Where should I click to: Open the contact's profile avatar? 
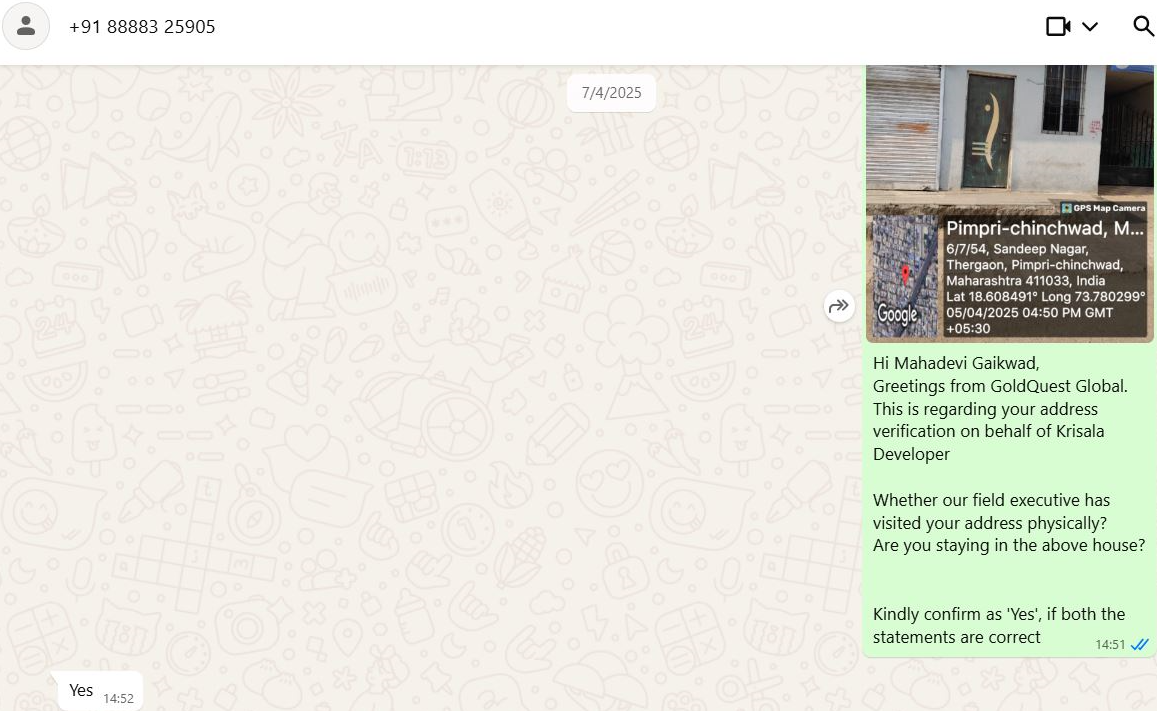tap(26, 27)
